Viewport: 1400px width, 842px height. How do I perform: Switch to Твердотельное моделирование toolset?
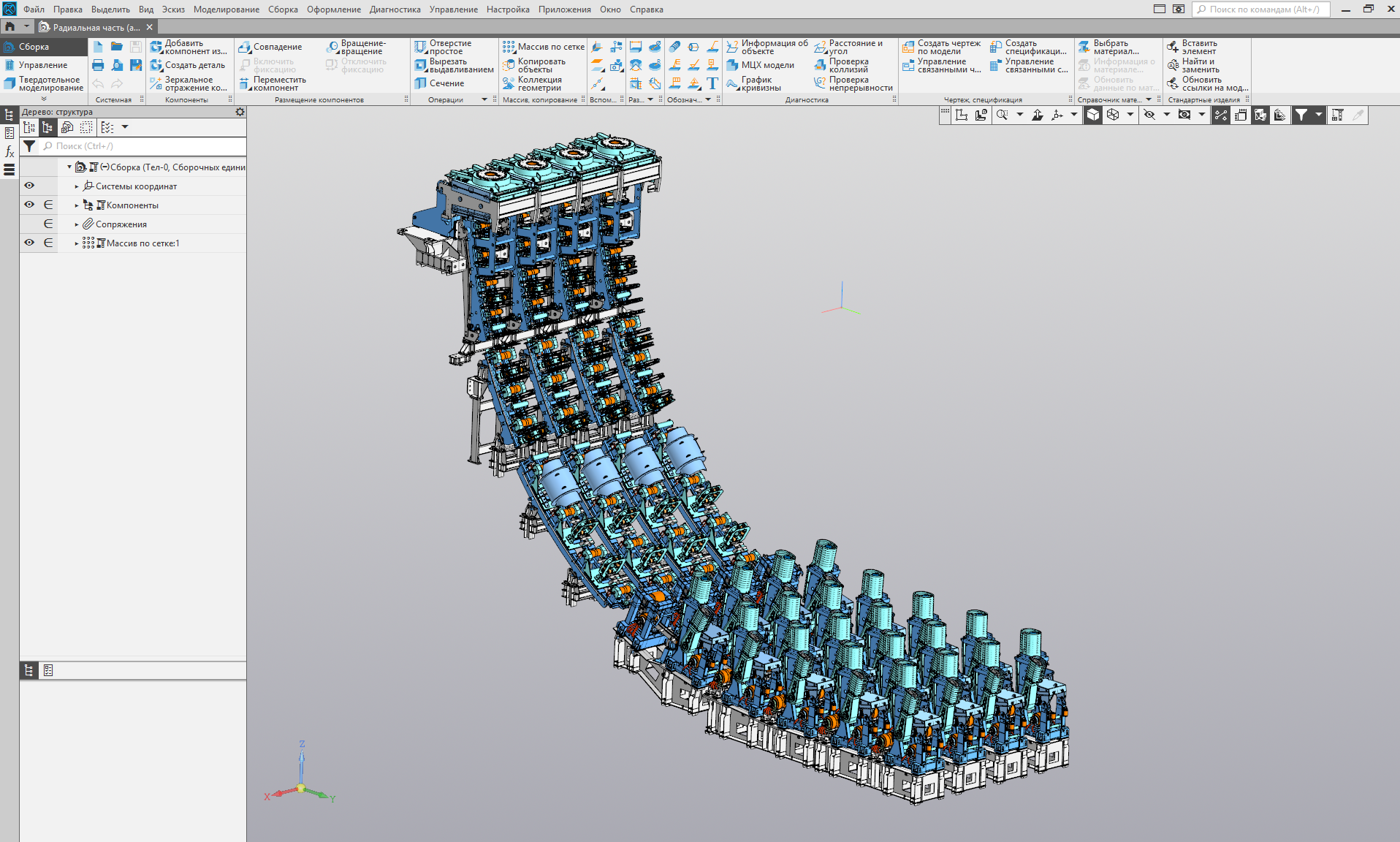tap(44, 84)
